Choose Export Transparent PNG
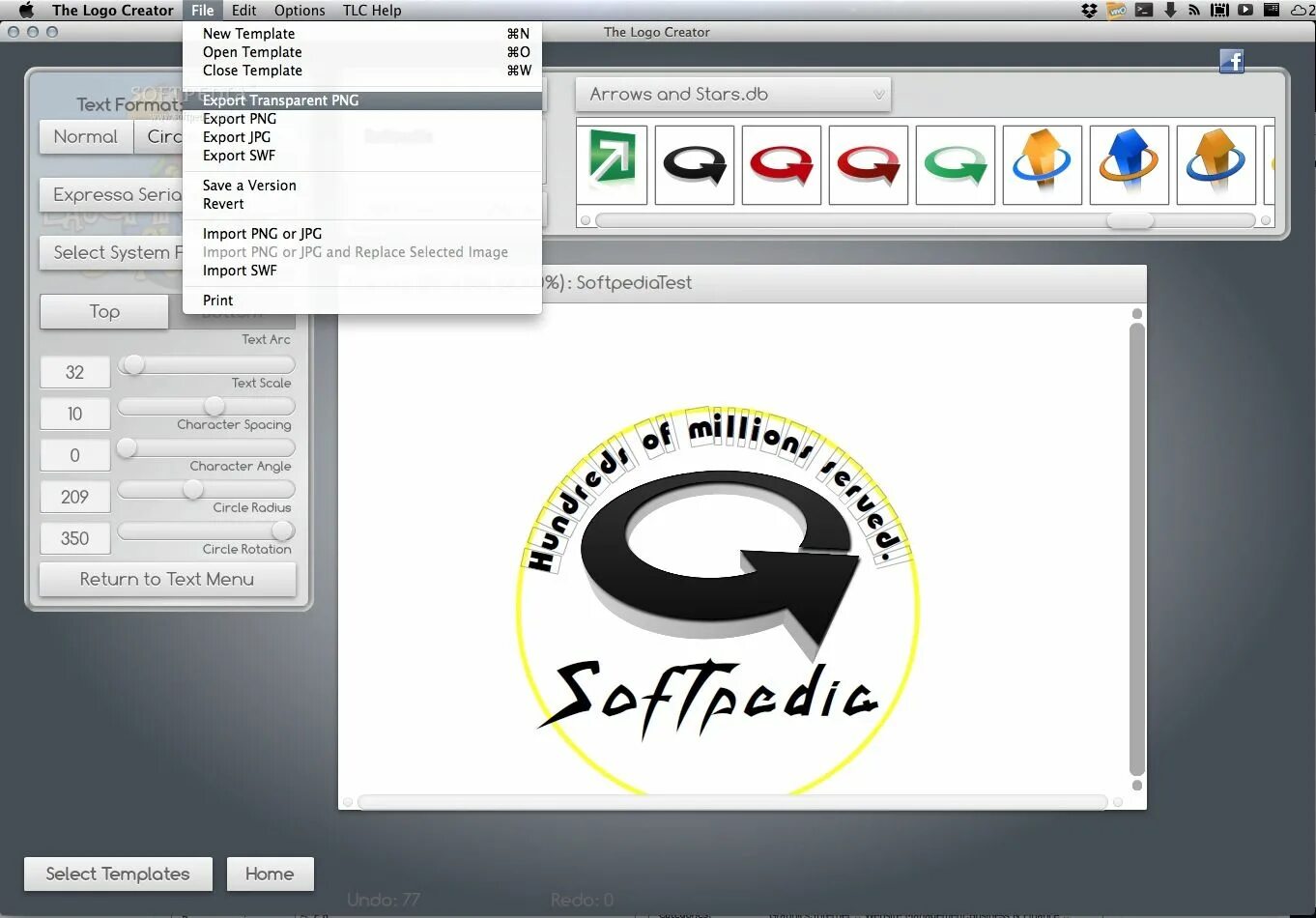 click(x=362, y=100)
